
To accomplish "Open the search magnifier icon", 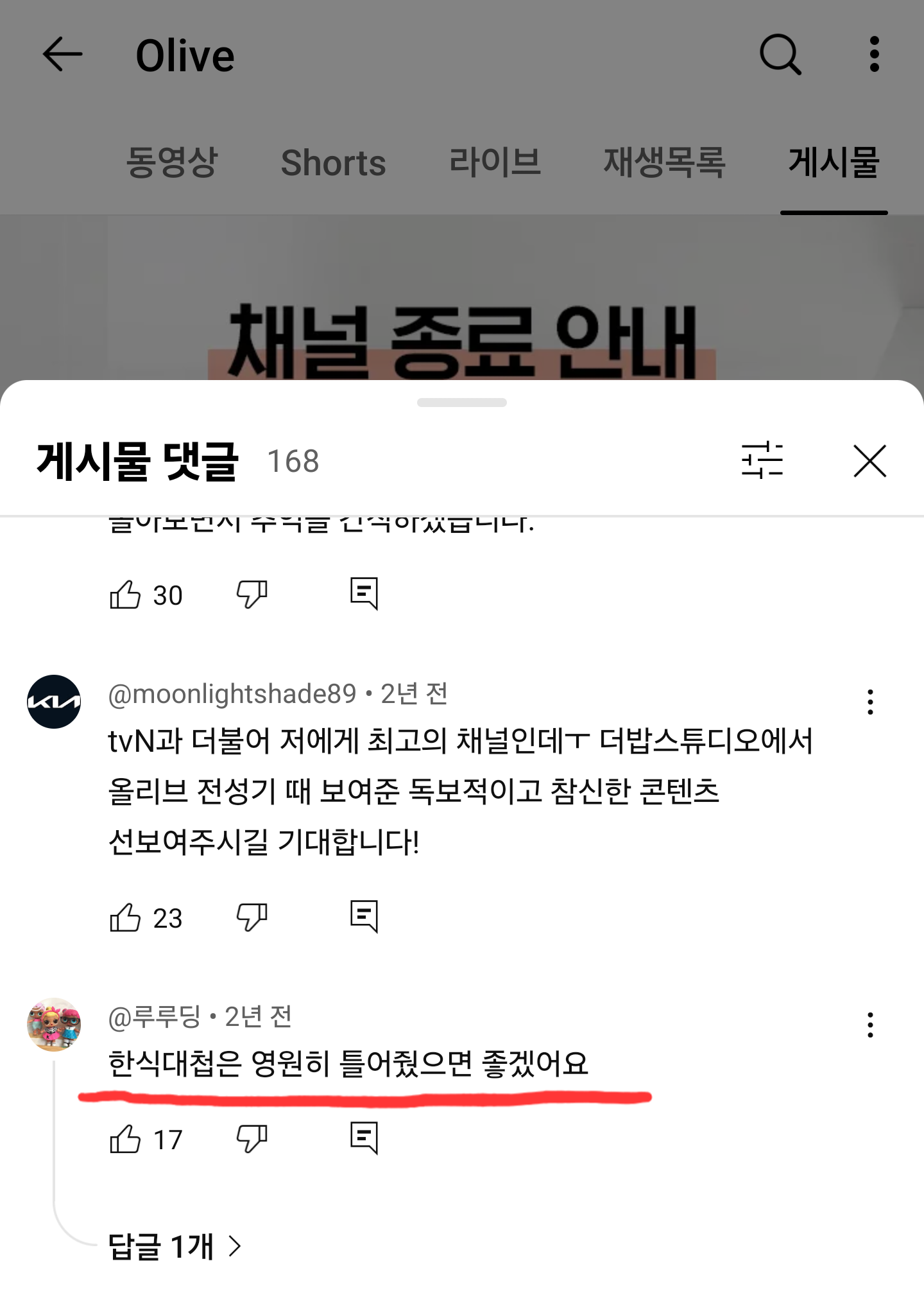I will [780, 55].
